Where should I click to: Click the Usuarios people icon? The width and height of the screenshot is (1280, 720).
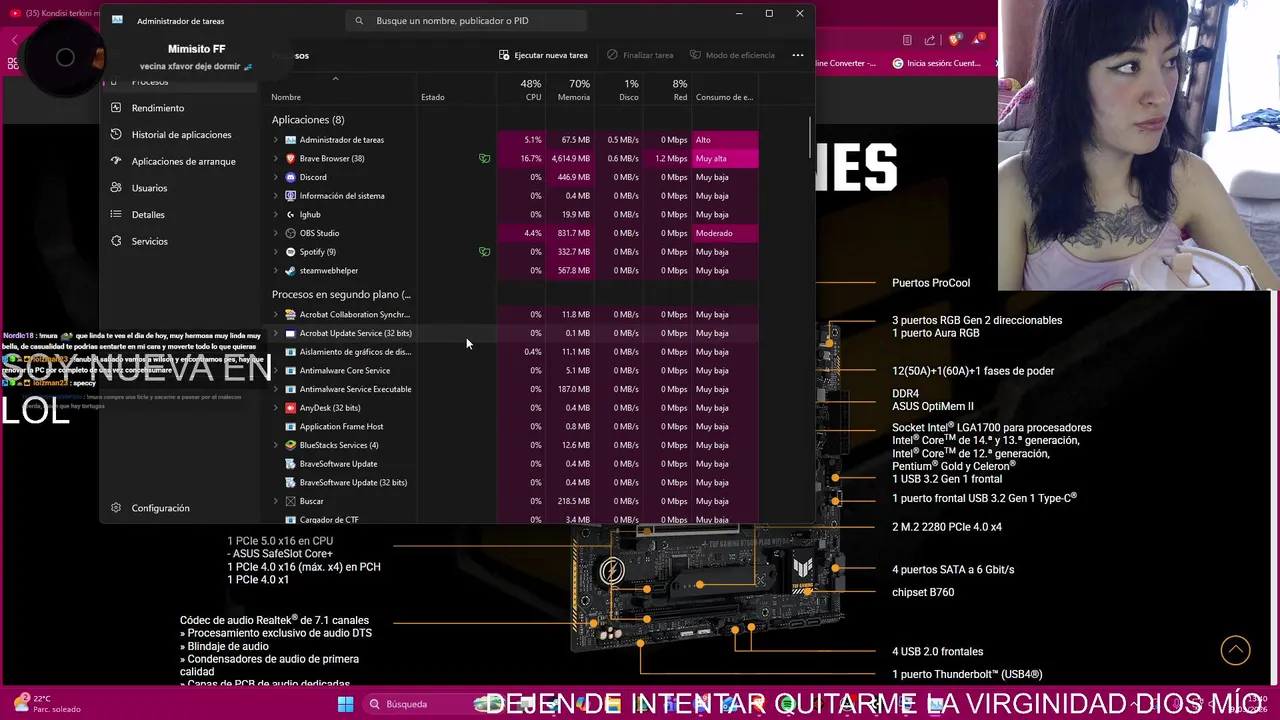click(116, 188)
